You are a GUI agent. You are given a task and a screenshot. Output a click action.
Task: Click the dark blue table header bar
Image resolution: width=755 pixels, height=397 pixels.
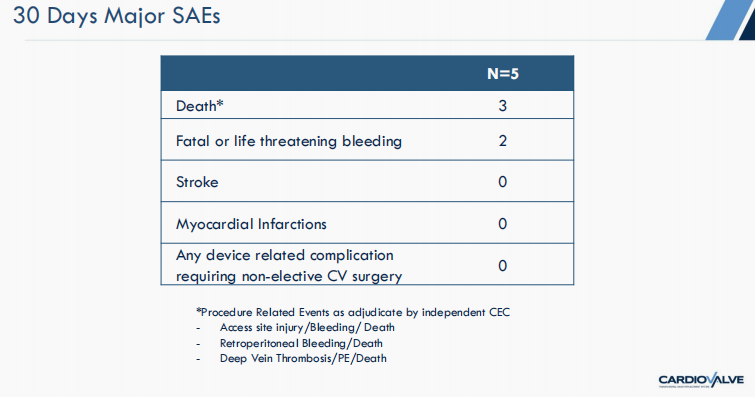(367, 73)
